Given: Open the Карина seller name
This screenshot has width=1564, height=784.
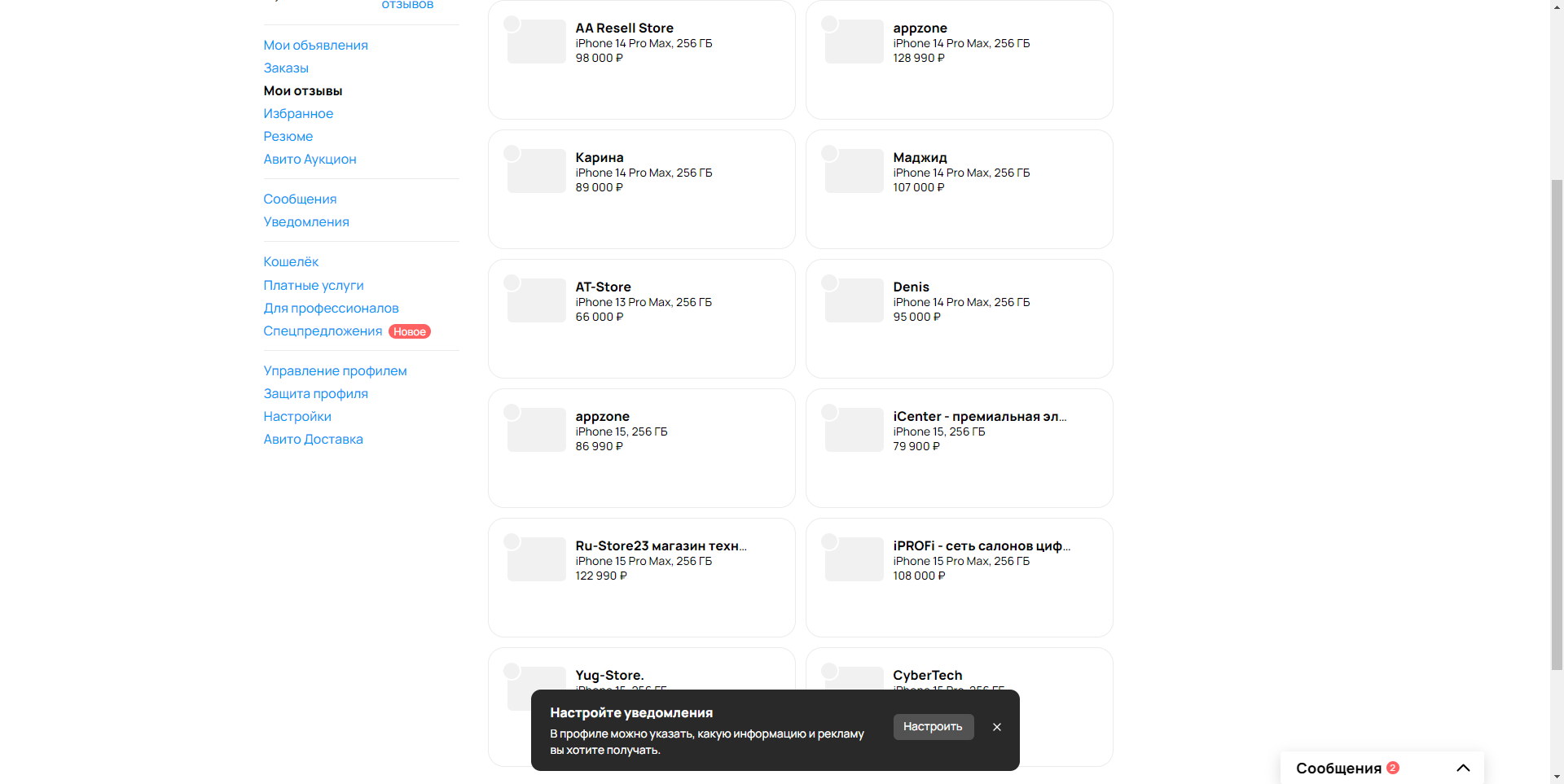Looking at the screenshot, I should [600, 157].
